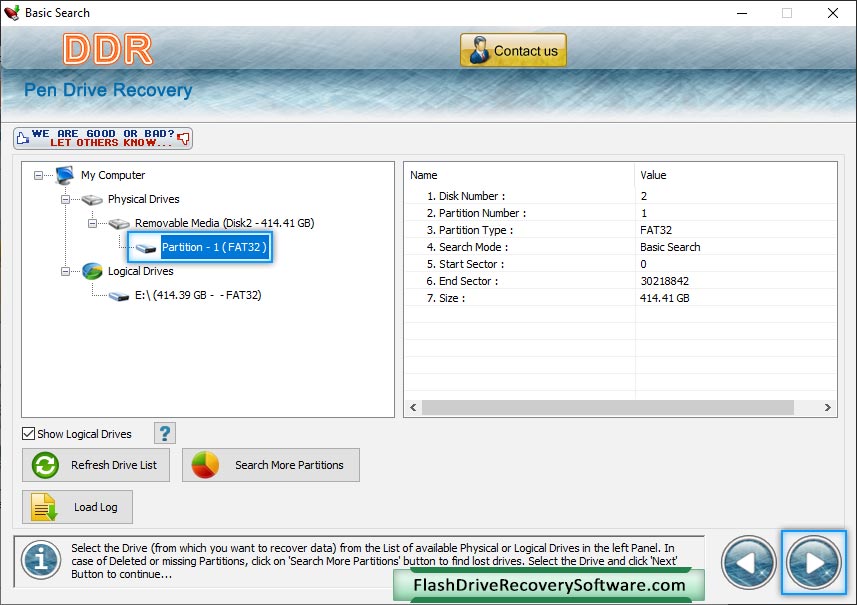This screenshot has height=605, width=857.
Task: Uncheck the Show Logical Drives checkbox
Action: pyautogui.click(x=28, y=433)
